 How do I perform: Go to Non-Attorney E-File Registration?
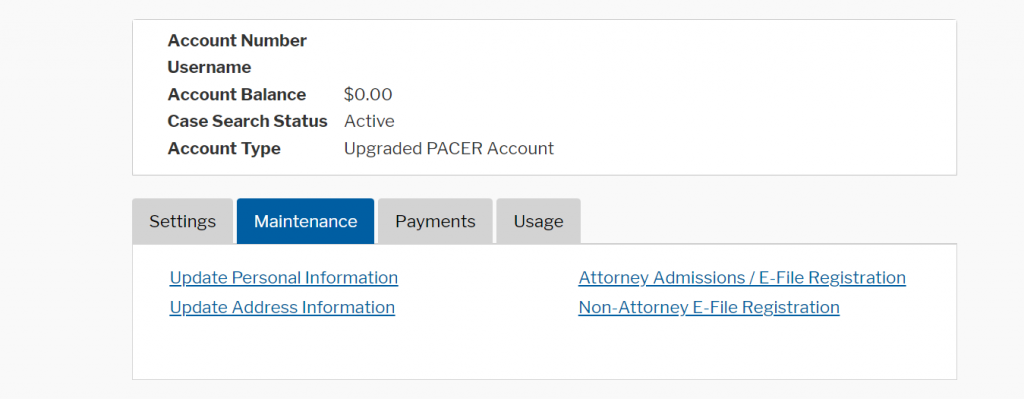[x=709, y=307]
